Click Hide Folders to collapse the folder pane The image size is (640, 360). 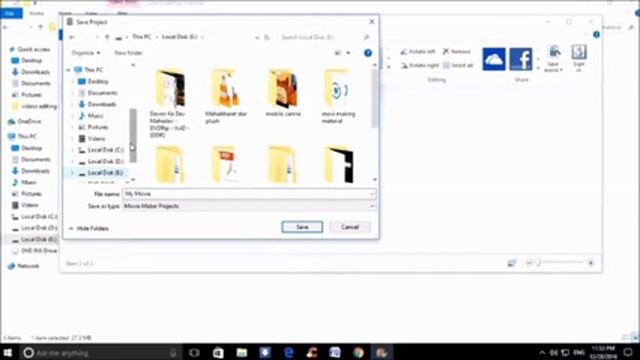89,229
